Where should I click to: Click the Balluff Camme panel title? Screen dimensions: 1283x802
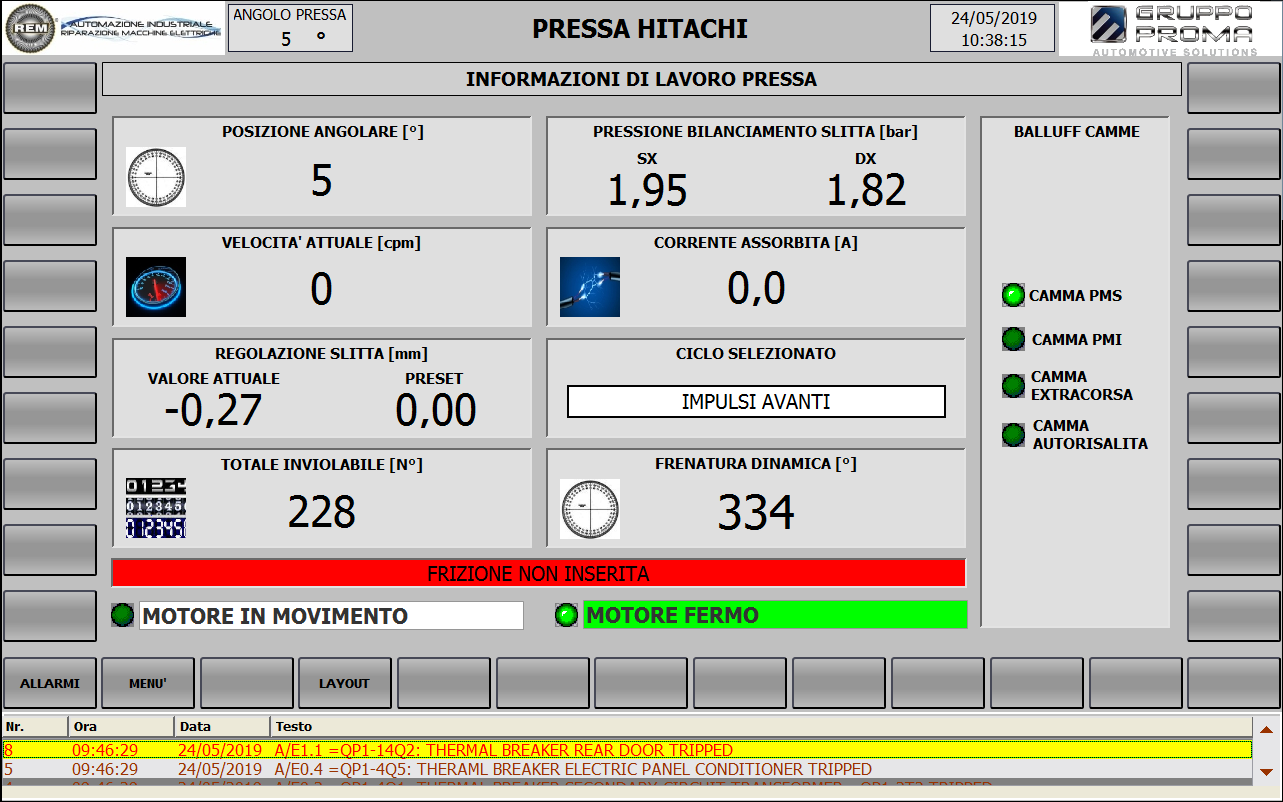(1077, 131)
